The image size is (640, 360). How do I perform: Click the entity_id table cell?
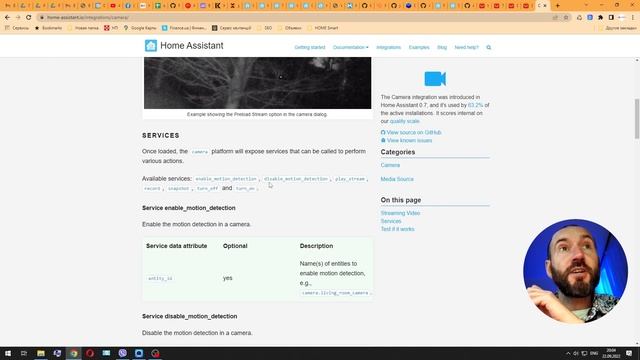point(160,278)
